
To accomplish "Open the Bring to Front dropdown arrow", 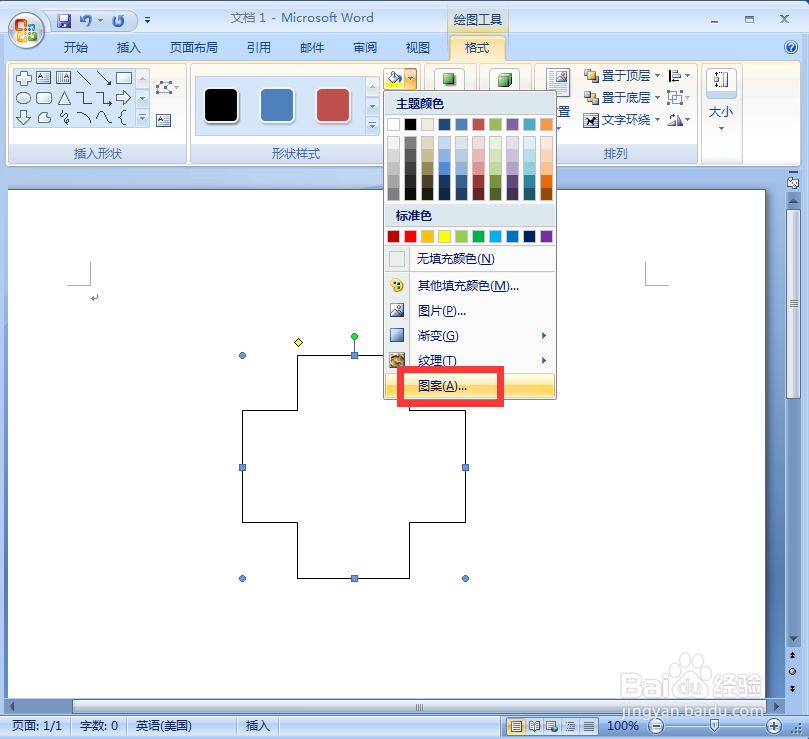I will [657, 76].
